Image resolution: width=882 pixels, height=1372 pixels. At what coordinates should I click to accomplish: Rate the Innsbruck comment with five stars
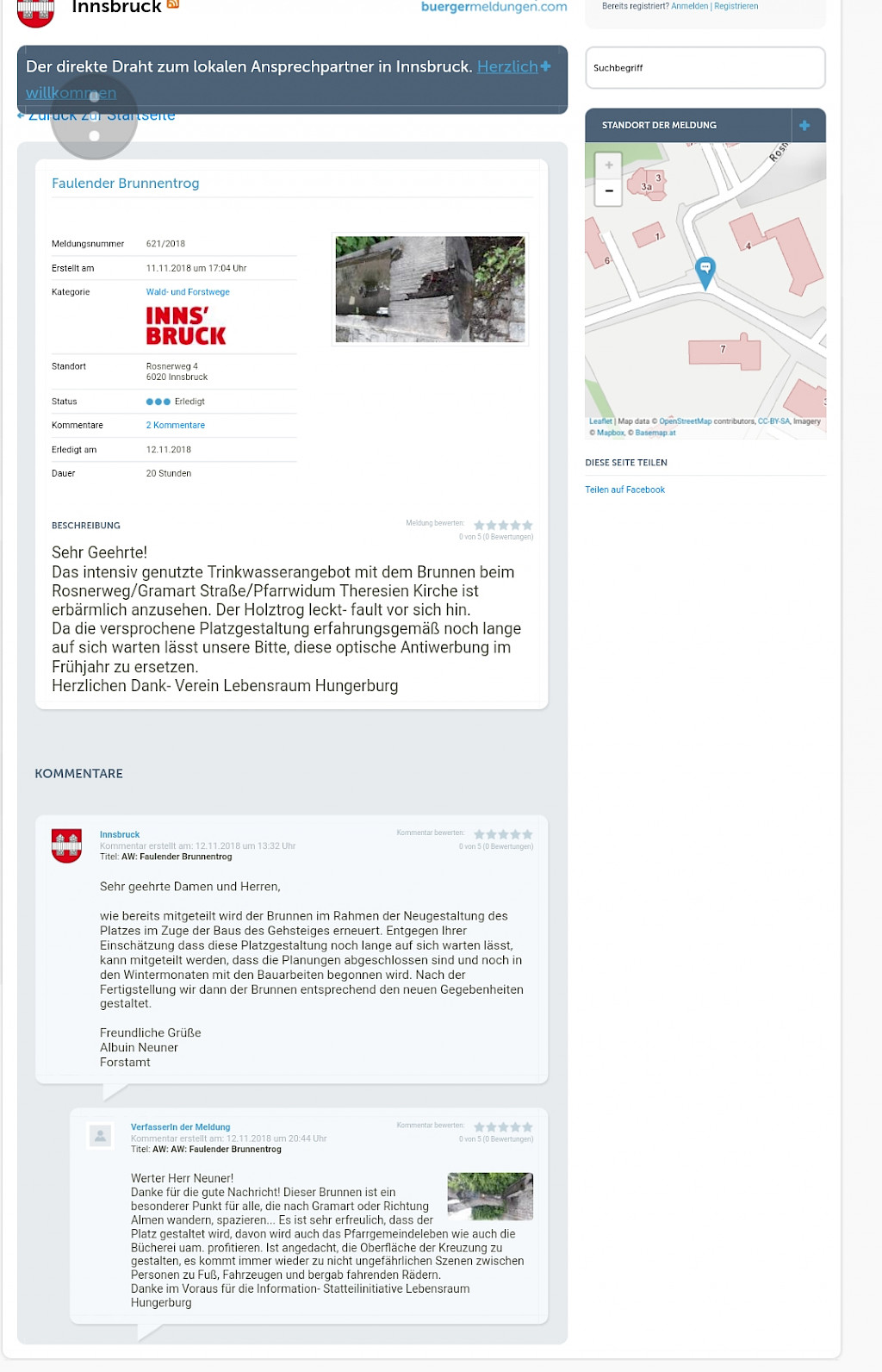point(527,834)
